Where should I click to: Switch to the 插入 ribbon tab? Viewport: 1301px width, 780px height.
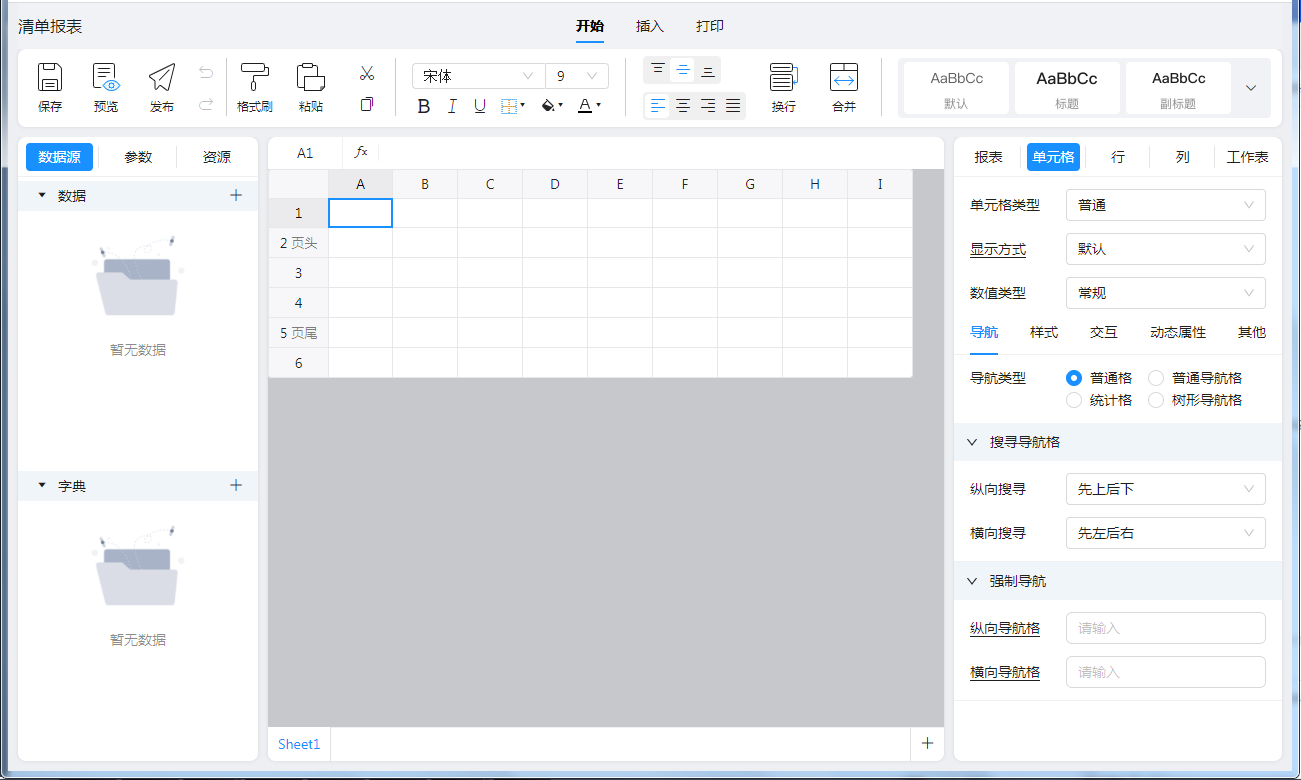tap(650, 27)
